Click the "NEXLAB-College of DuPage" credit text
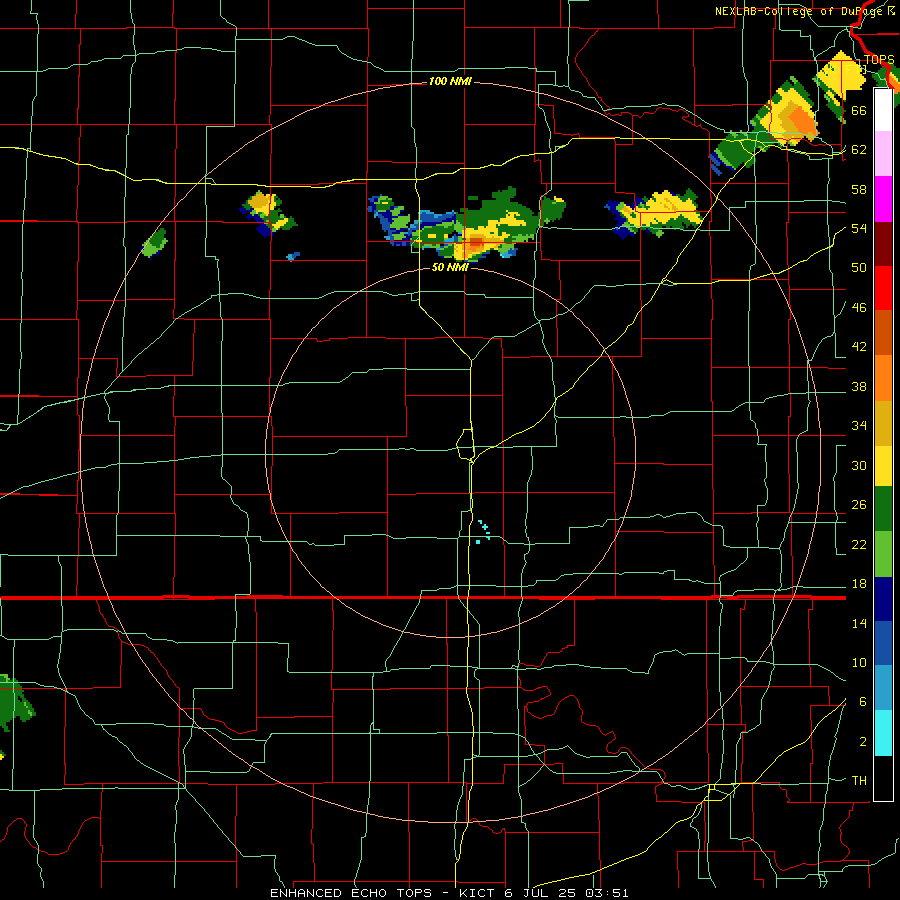This screenshot has height=900, width=900. pos(797,11)
